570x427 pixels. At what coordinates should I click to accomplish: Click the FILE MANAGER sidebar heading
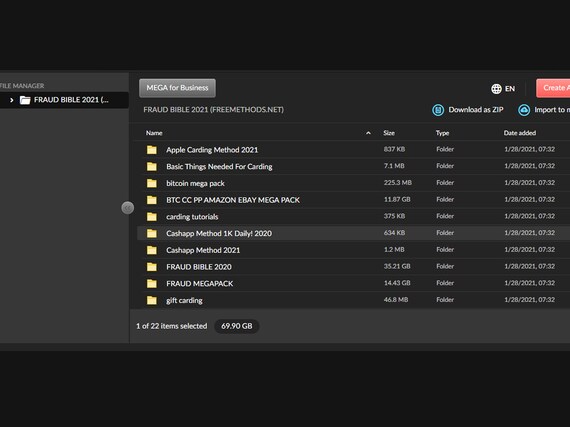pos(22,86)
